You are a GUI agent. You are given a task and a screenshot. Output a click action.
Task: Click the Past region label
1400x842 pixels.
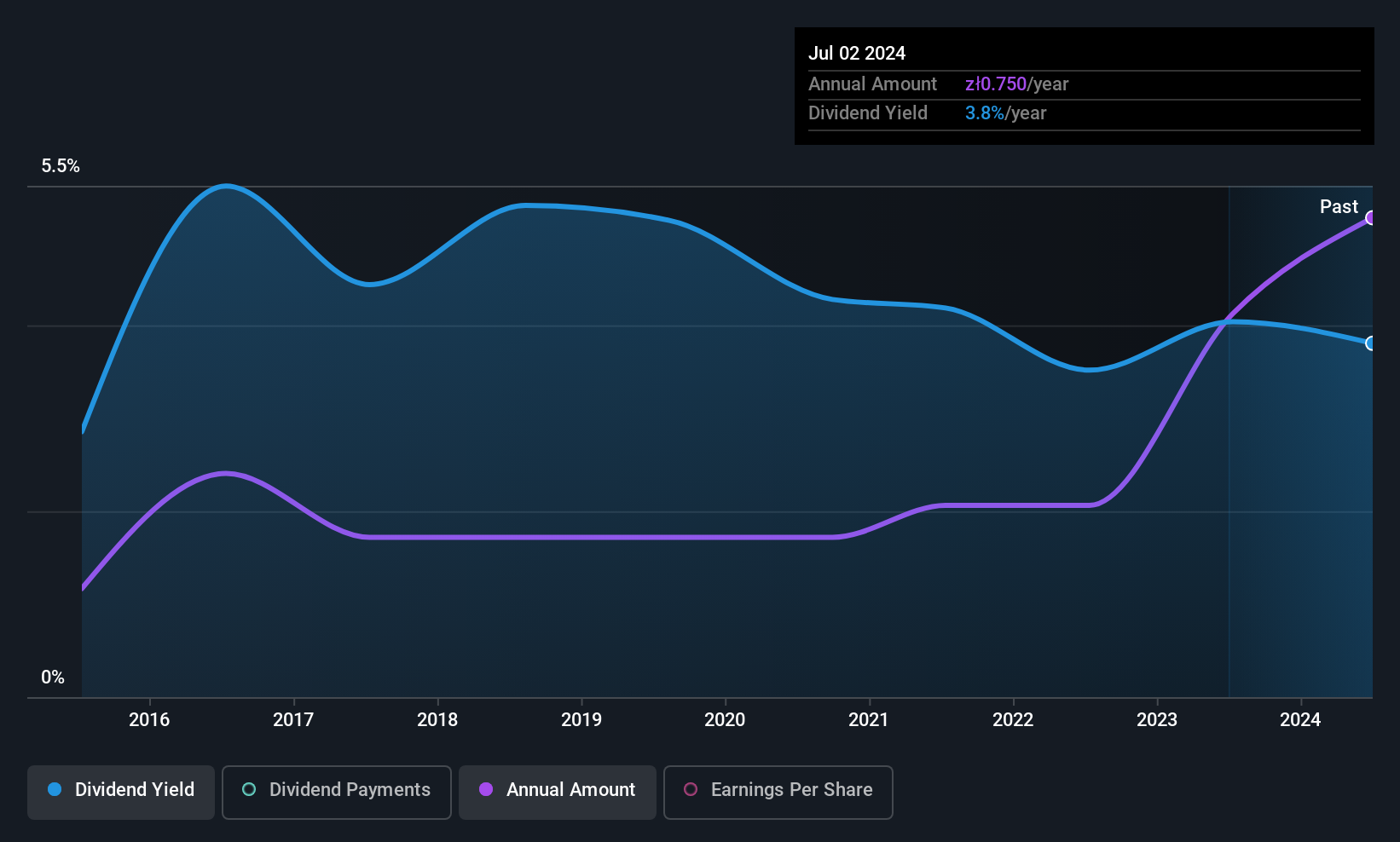[1339, 206]
